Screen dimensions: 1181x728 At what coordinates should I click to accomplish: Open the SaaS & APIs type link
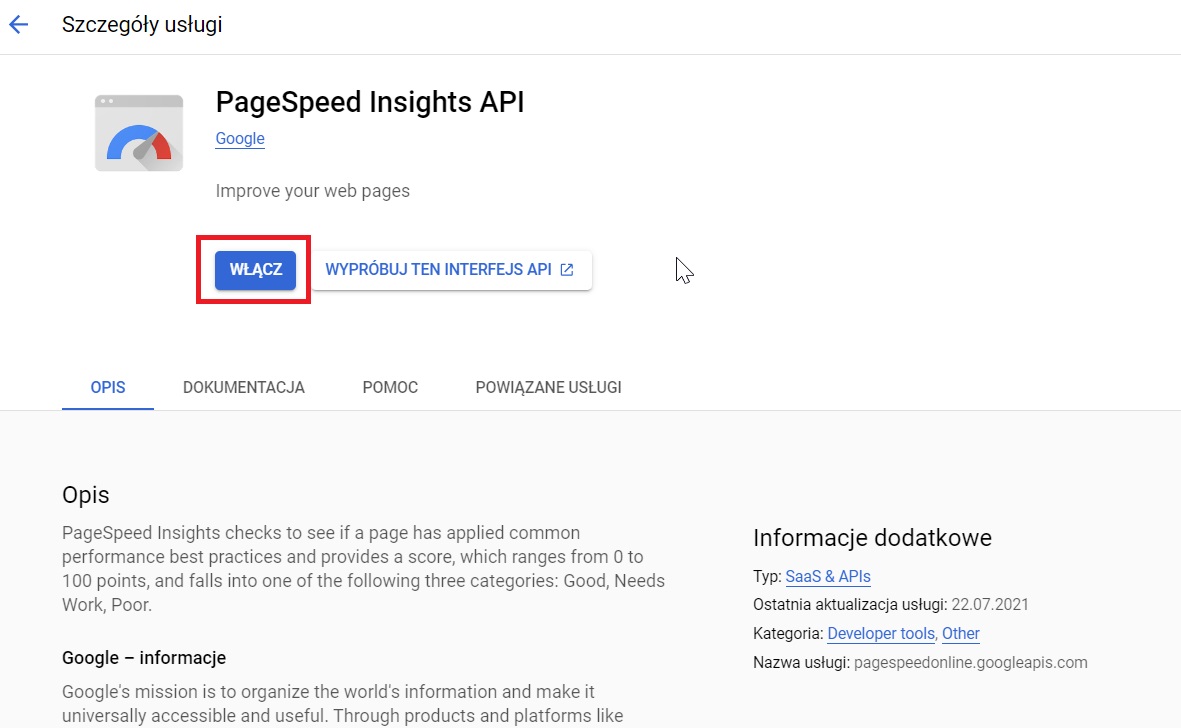[x=828, y=576]
